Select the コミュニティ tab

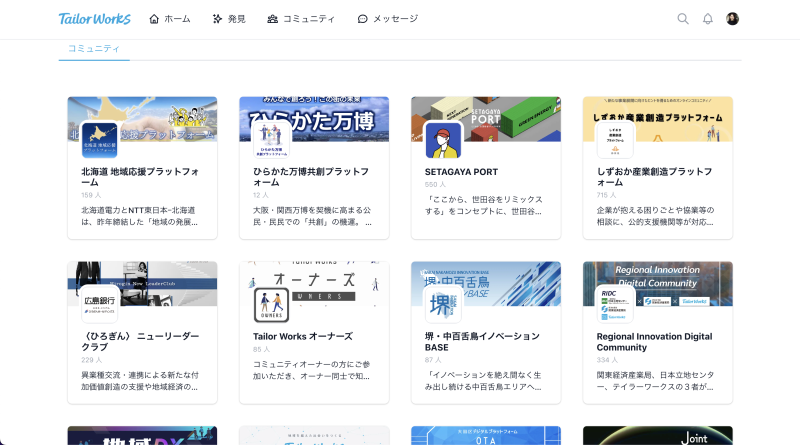(94, 48)
